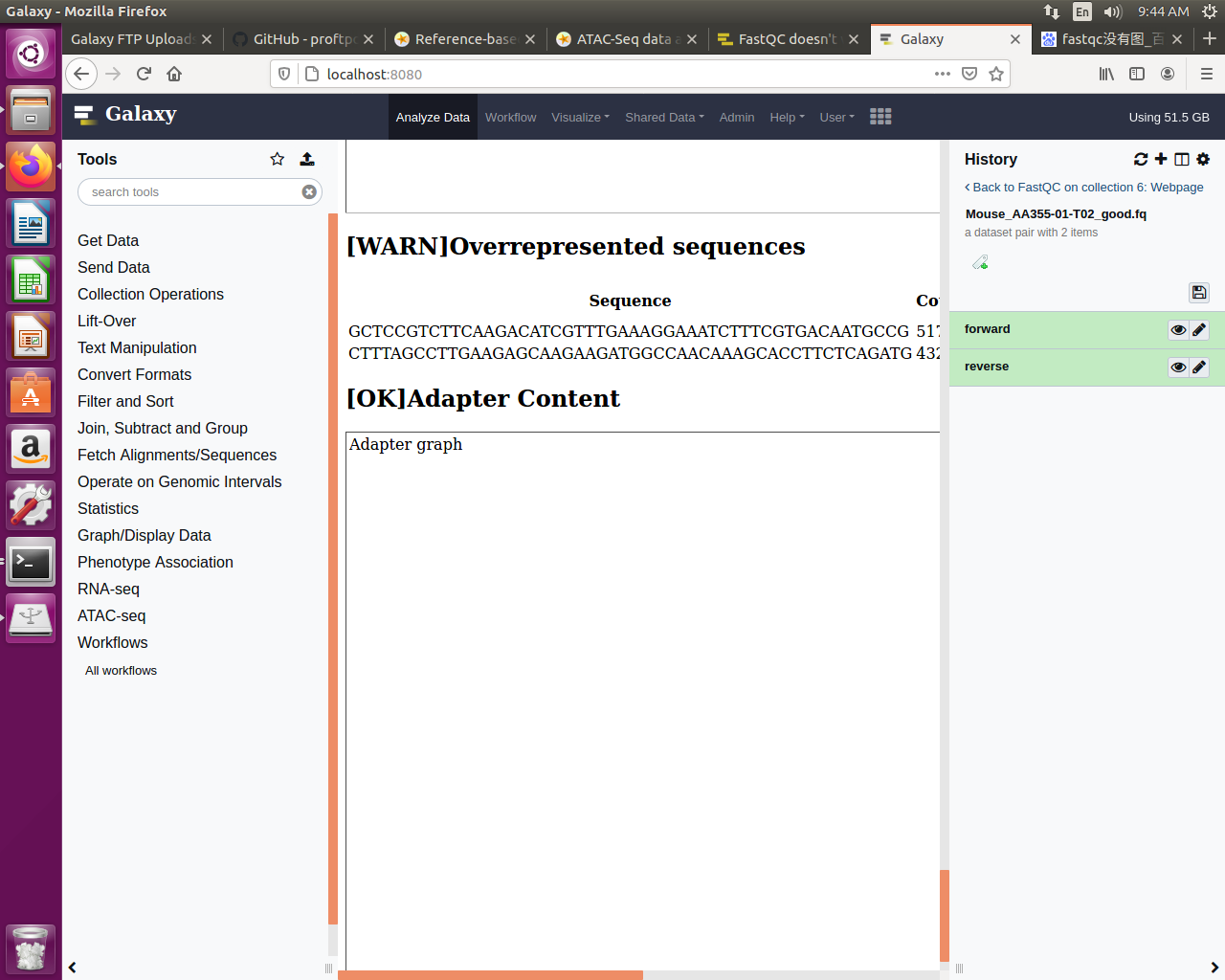Image resolution: width=1225 pixels, height=980 pixels.
Task: View all histories side by side
Action: tap(1182, 159)
